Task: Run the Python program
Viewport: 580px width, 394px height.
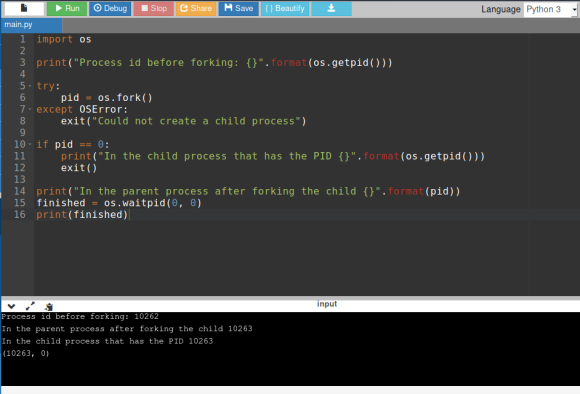Action: [67, 8]
